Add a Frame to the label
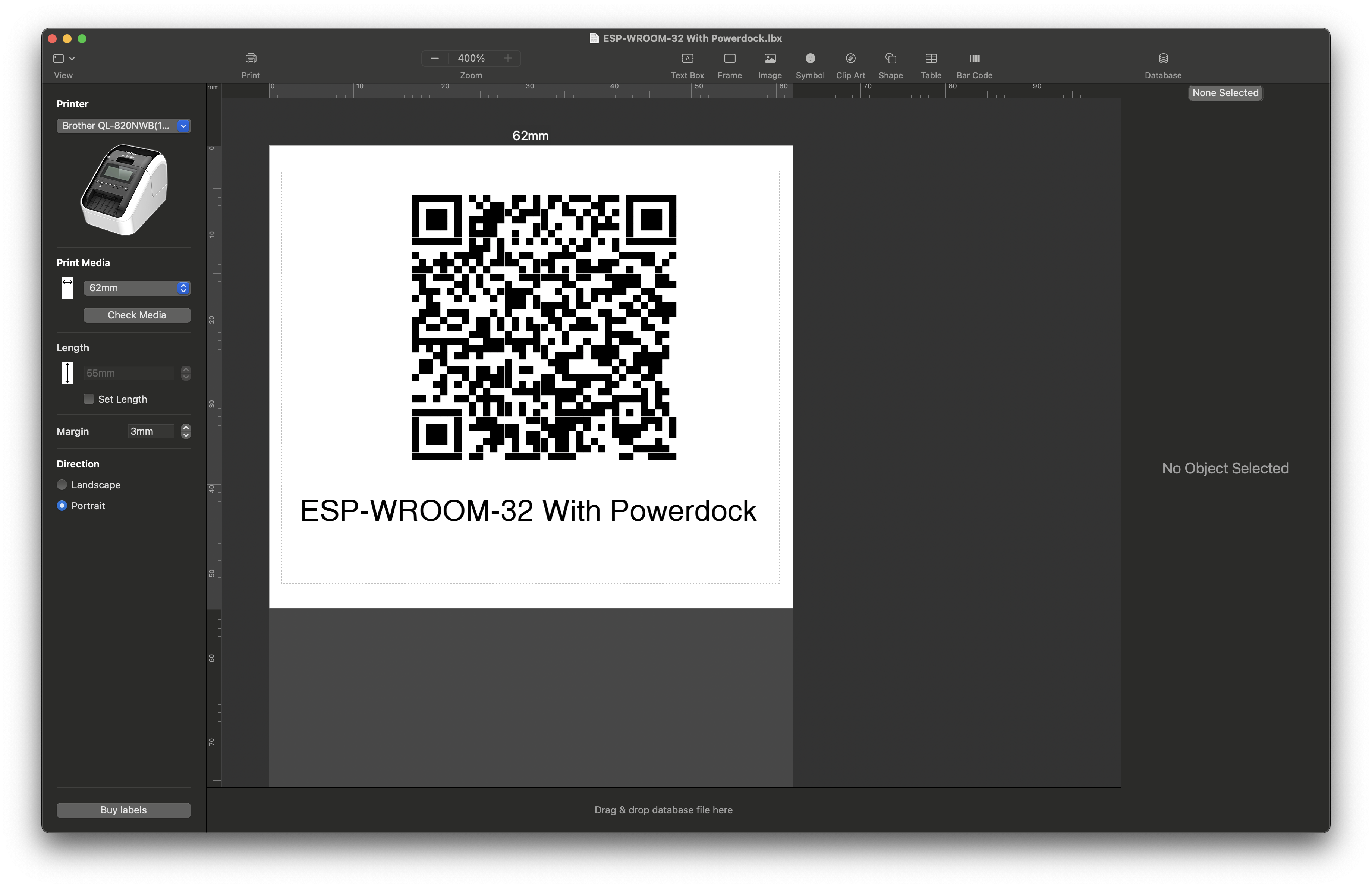Image resolution: width=1372 pixels, height=888 pixels. (x=729, y=59)
